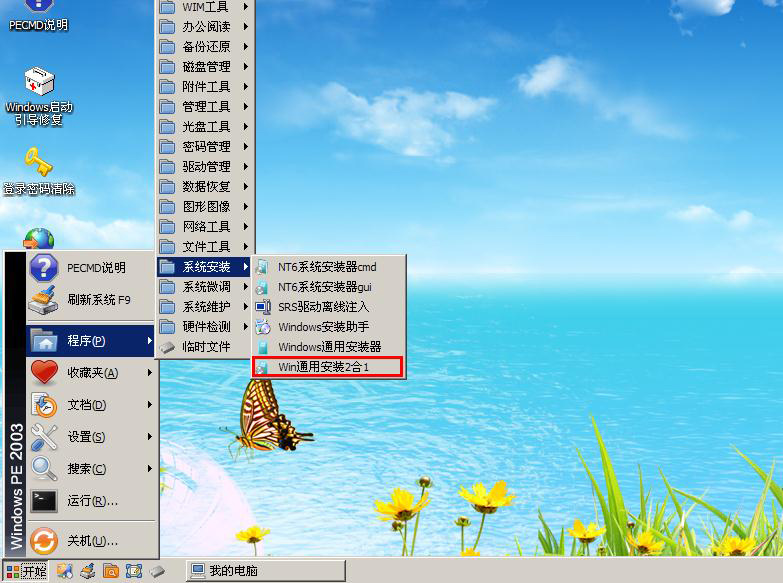Expand the 设置(S) submenu arrow

tap(149, 437)
